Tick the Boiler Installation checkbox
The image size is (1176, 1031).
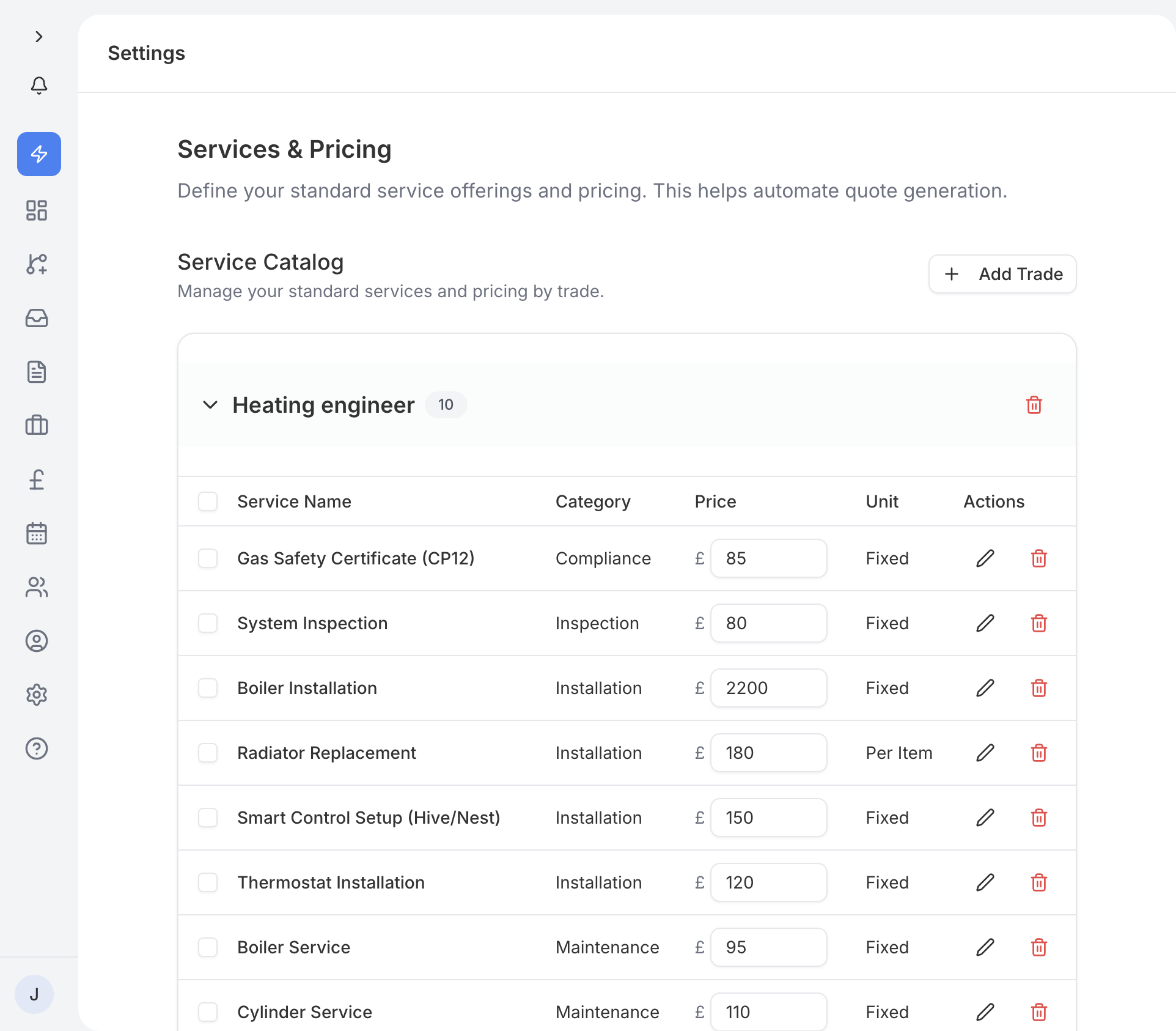pyautogui.click(x=208, y=688)
